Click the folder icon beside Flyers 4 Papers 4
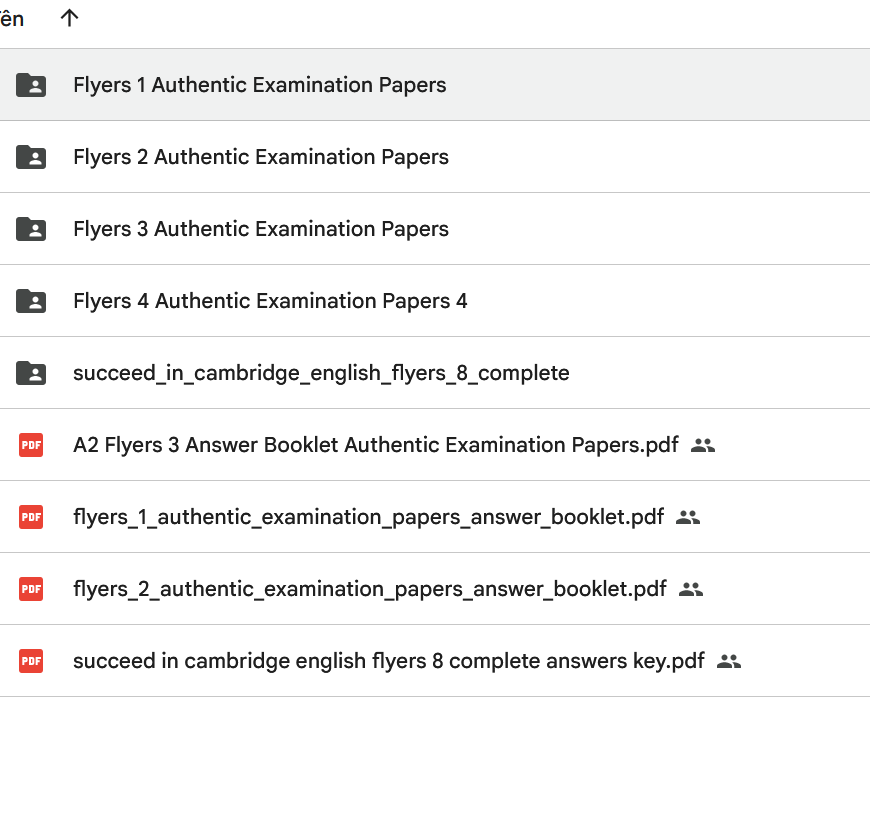The width and height of the screenshot is (870, 817). pos(31,301)
